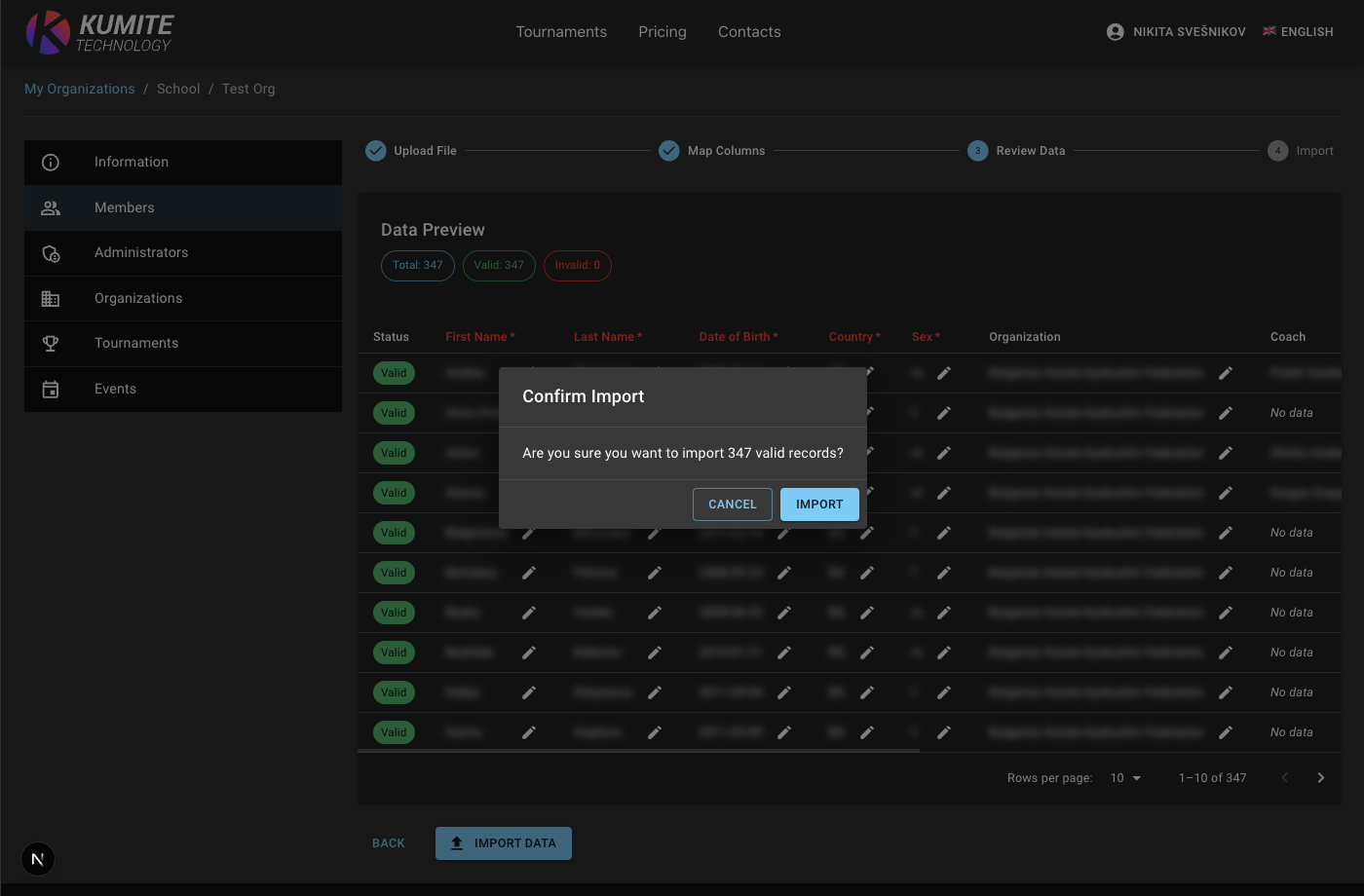This screenshot has height=896, width=1364.
Task: Open the Events calendar icon
Action: 51,390
